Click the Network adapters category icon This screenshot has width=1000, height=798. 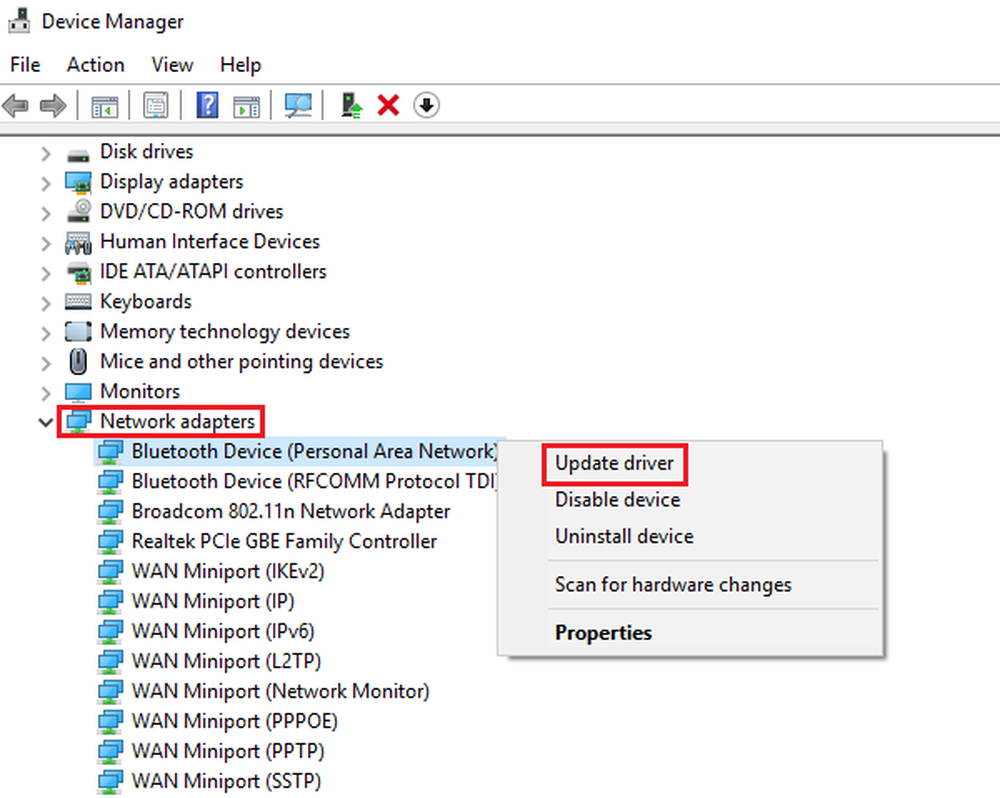point(78,422)
